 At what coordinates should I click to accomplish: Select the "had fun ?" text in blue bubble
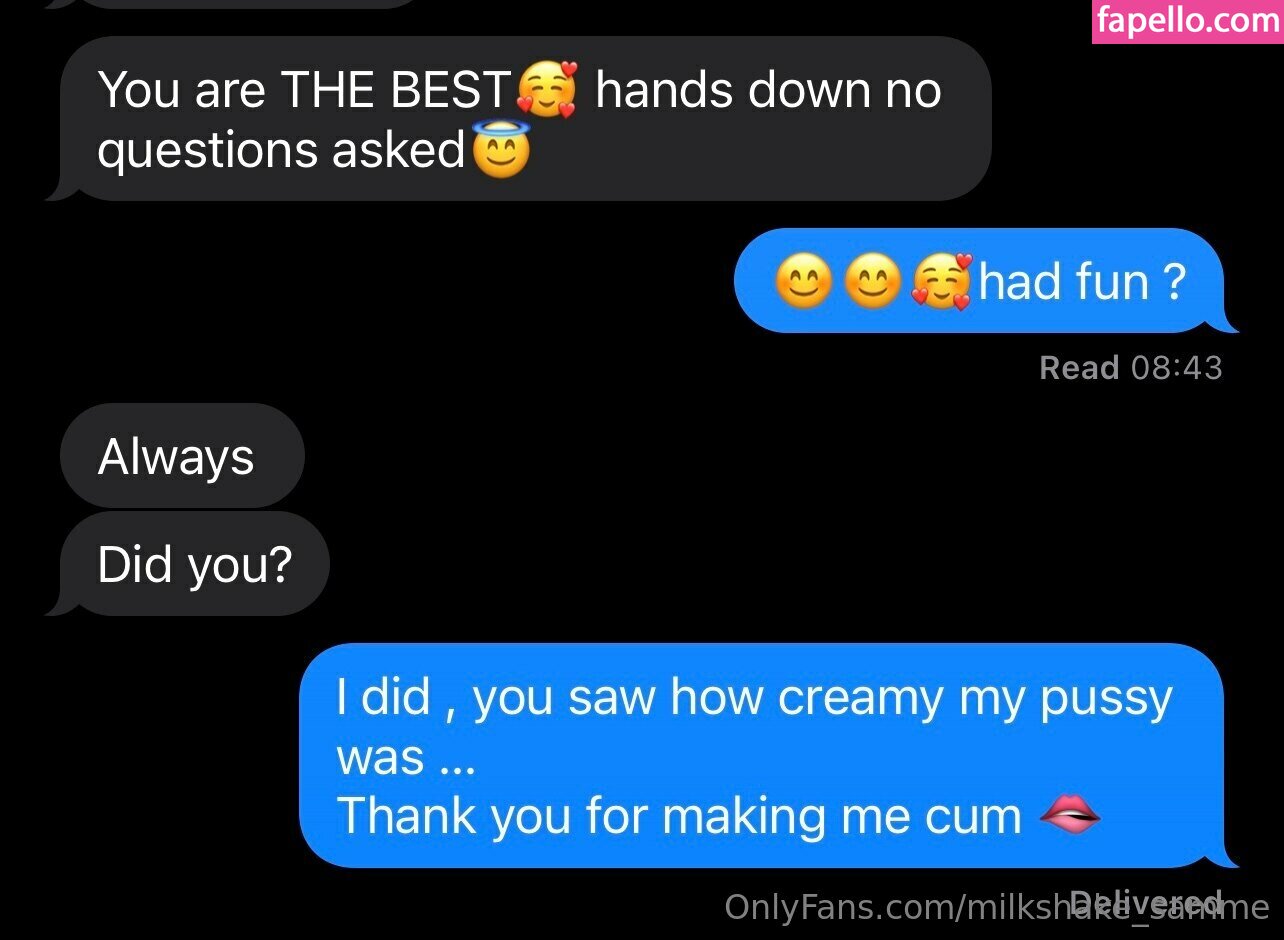(1082, 281)
